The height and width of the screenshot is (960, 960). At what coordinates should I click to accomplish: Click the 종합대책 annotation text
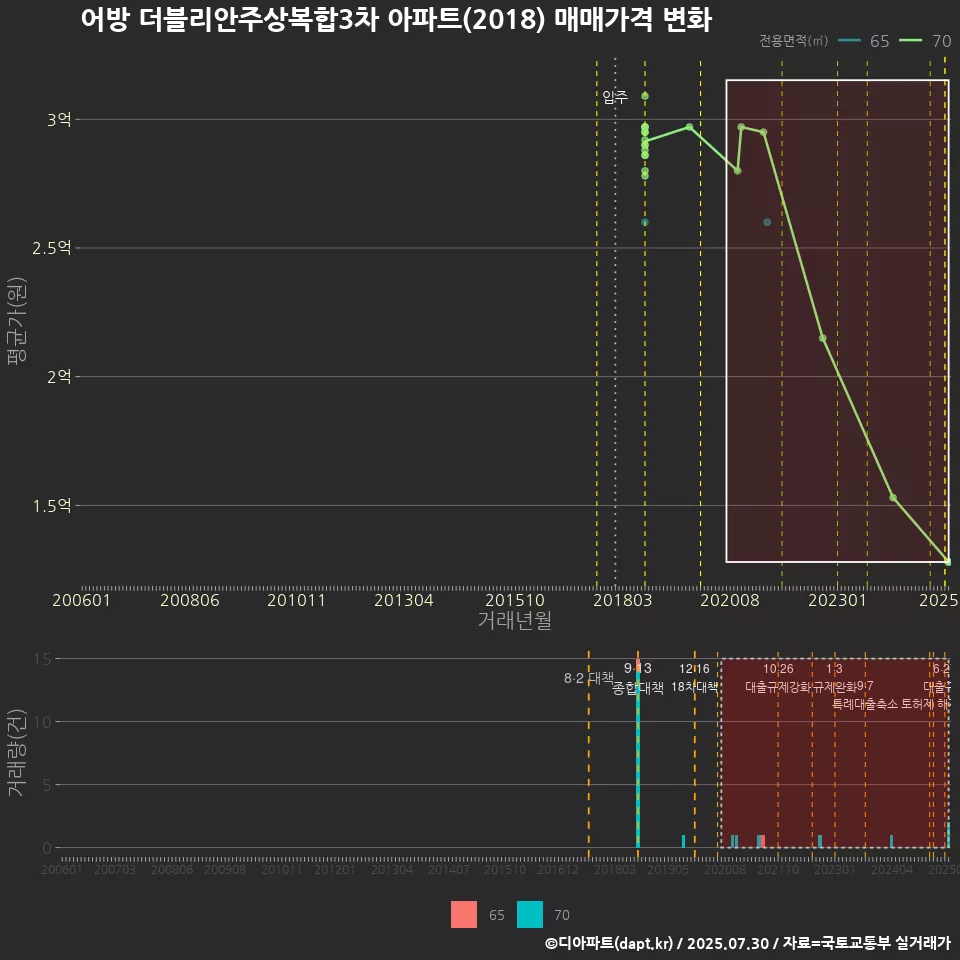[637, 688]
